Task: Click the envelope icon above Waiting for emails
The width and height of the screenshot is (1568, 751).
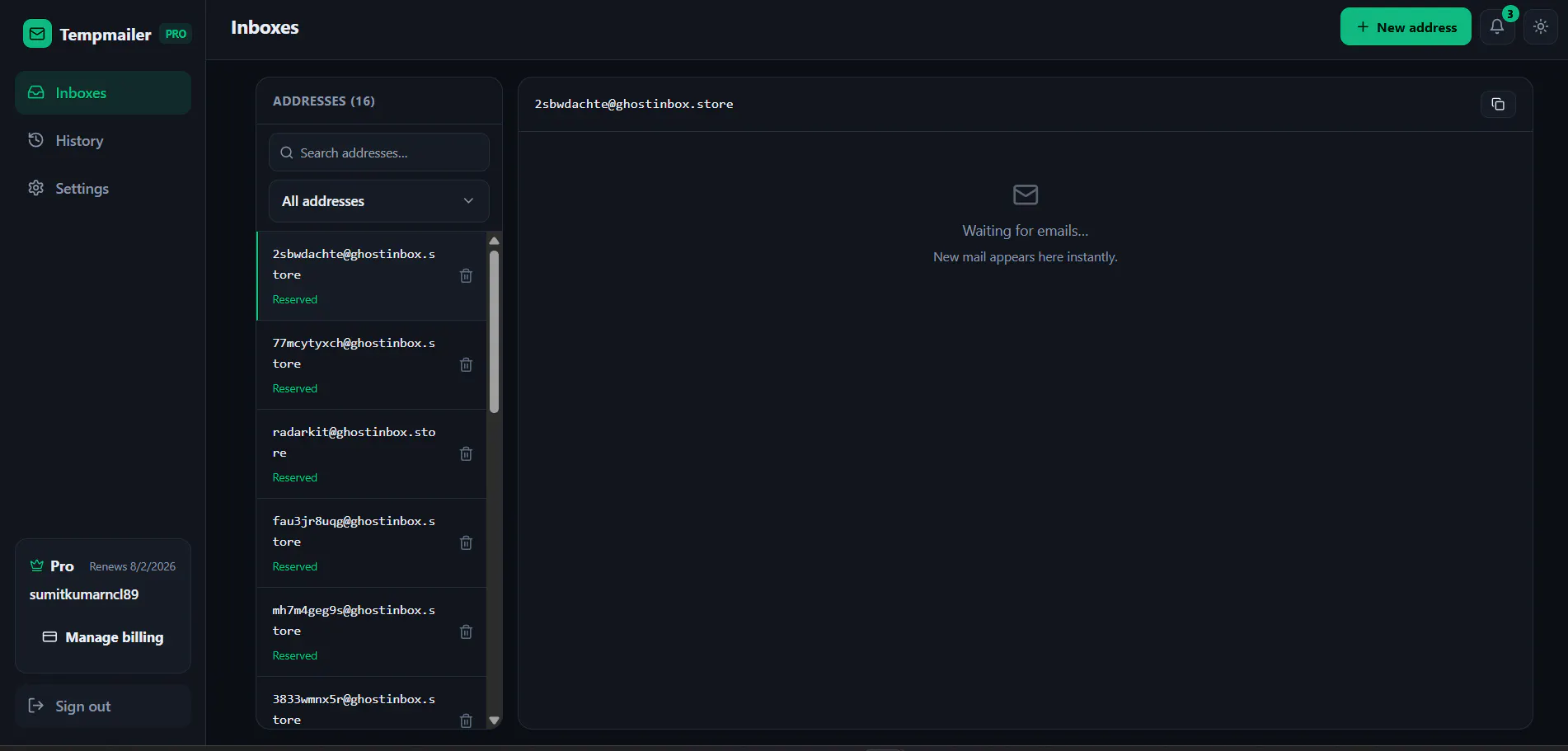Action: click(1026, 195)
